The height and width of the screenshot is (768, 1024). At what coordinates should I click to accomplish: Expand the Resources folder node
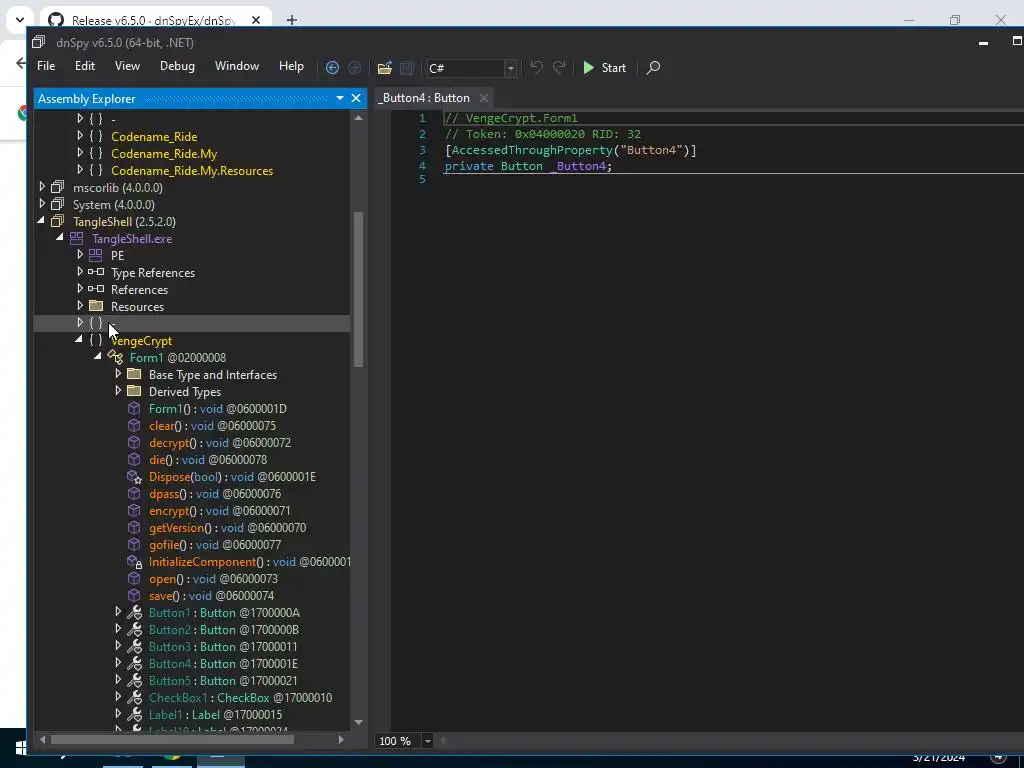coord(80,305)
